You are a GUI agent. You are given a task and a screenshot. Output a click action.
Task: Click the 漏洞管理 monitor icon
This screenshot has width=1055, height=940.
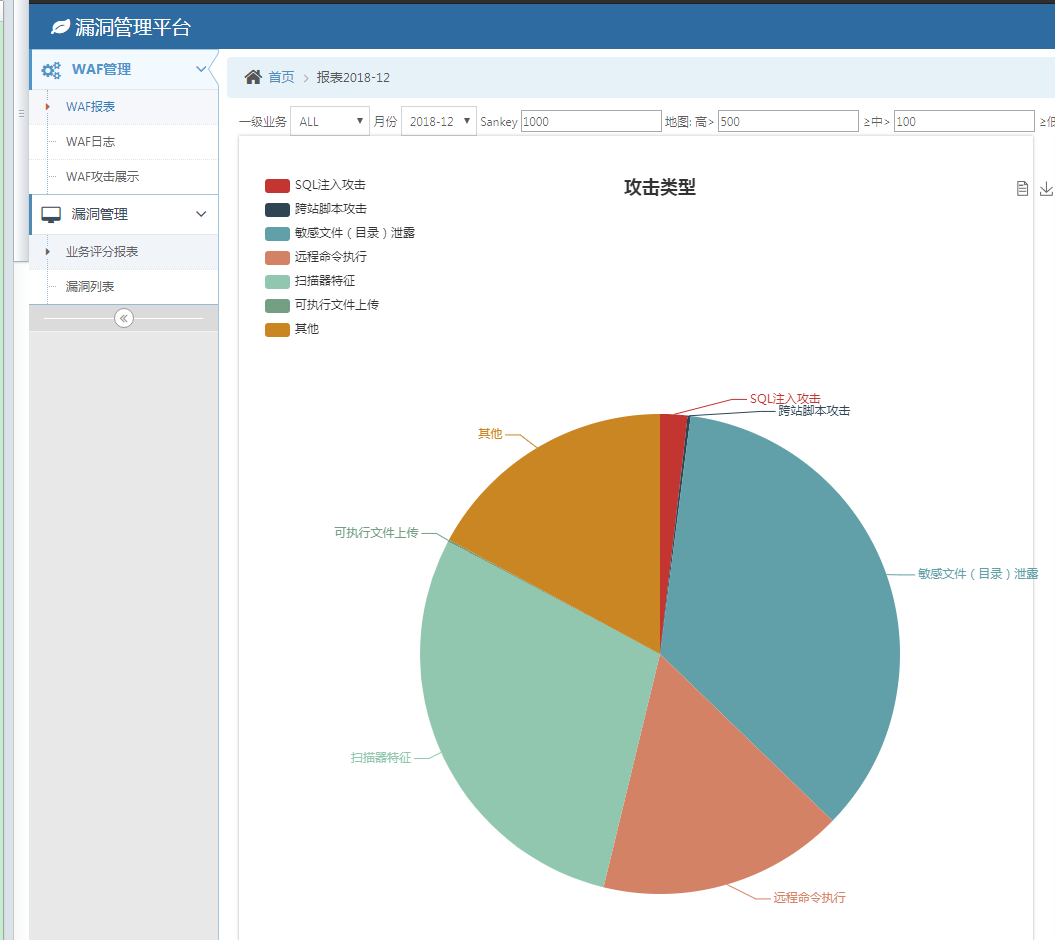point(51,215)
